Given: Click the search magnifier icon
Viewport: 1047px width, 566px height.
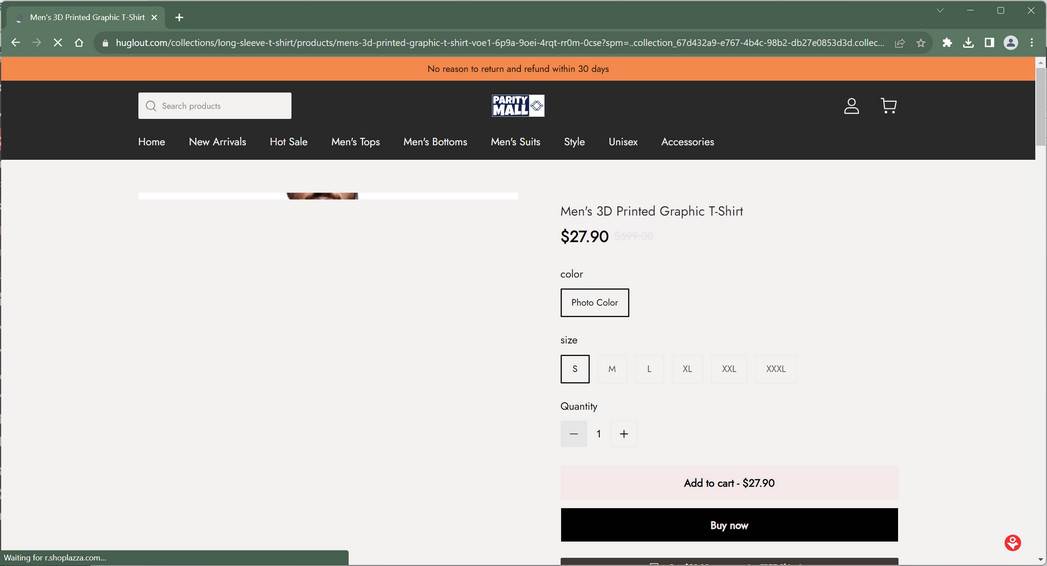Looking at the screenshot, I should point(151,106).
